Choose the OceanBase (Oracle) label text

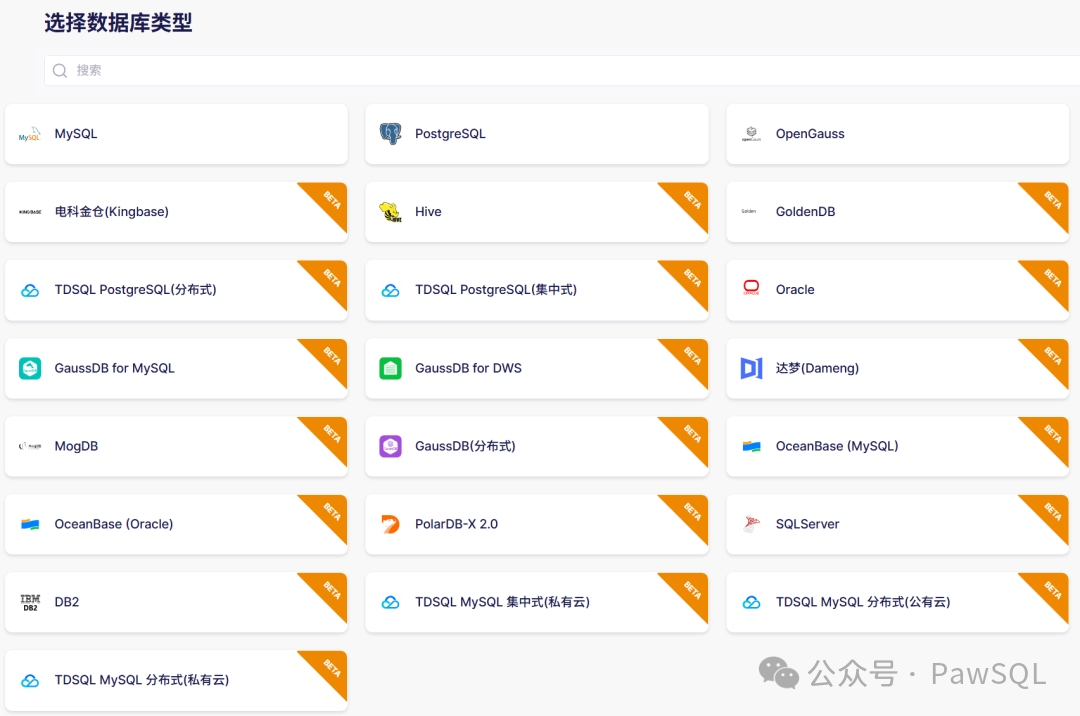click(x=114, y=524)
